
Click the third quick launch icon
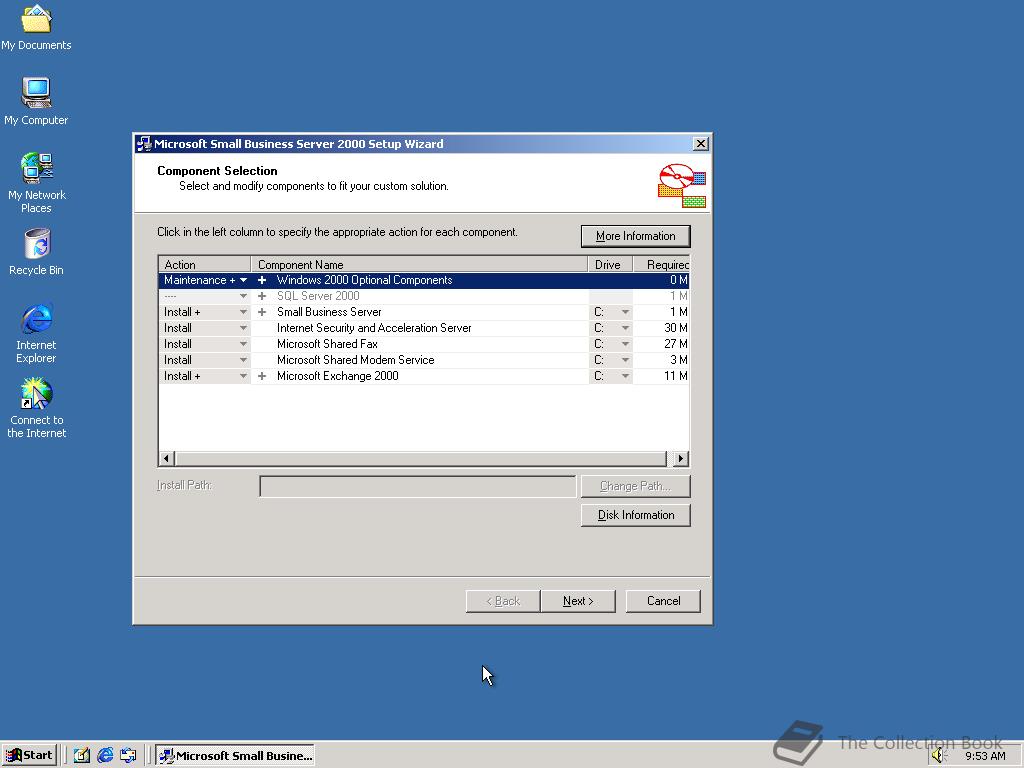(x=128, y=755)
